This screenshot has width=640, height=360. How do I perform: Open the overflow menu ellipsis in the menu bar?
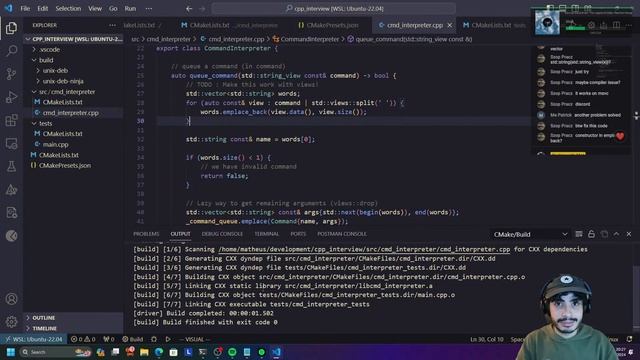click(x=149, y=9)
